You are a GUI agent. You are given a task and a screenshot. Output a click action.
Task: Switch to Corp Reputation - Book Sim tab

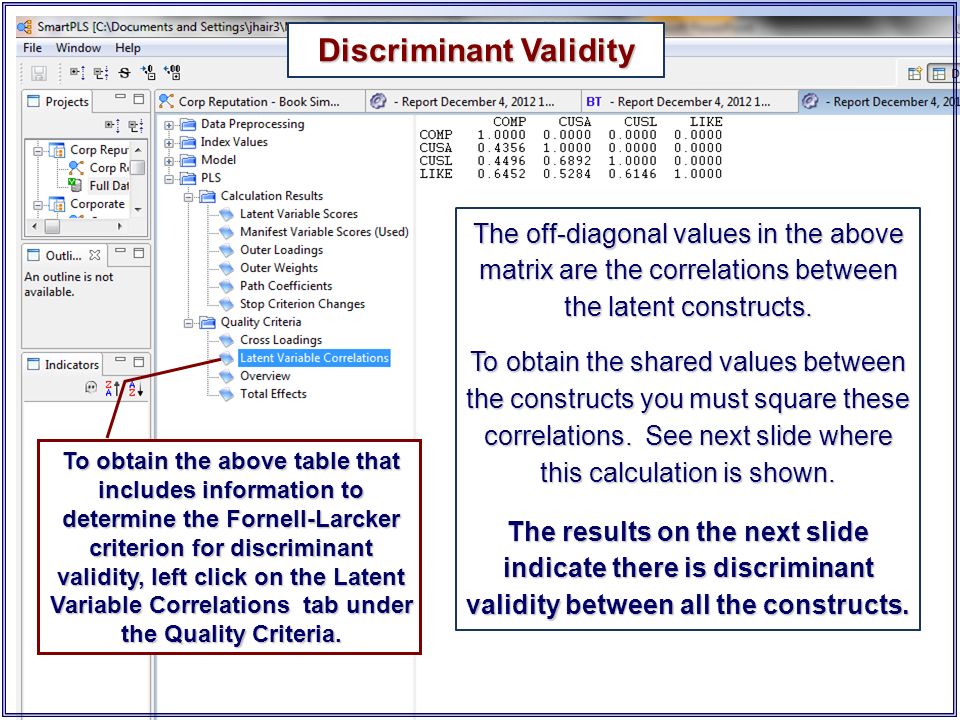point(260,102)
